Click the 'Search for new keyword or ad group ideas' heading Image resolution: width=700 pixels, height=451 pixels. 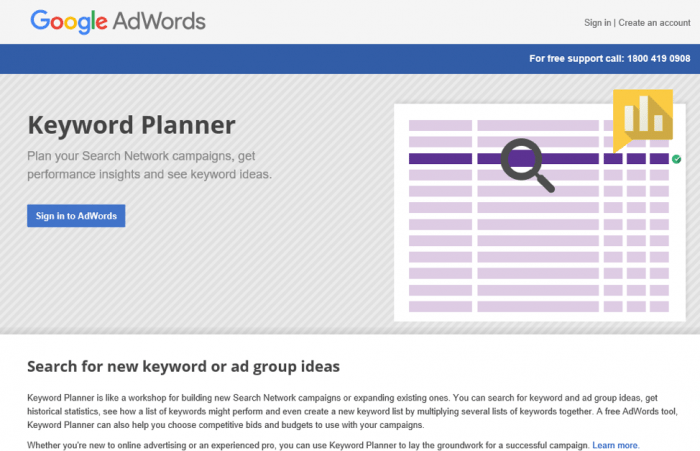click(183, 367)
